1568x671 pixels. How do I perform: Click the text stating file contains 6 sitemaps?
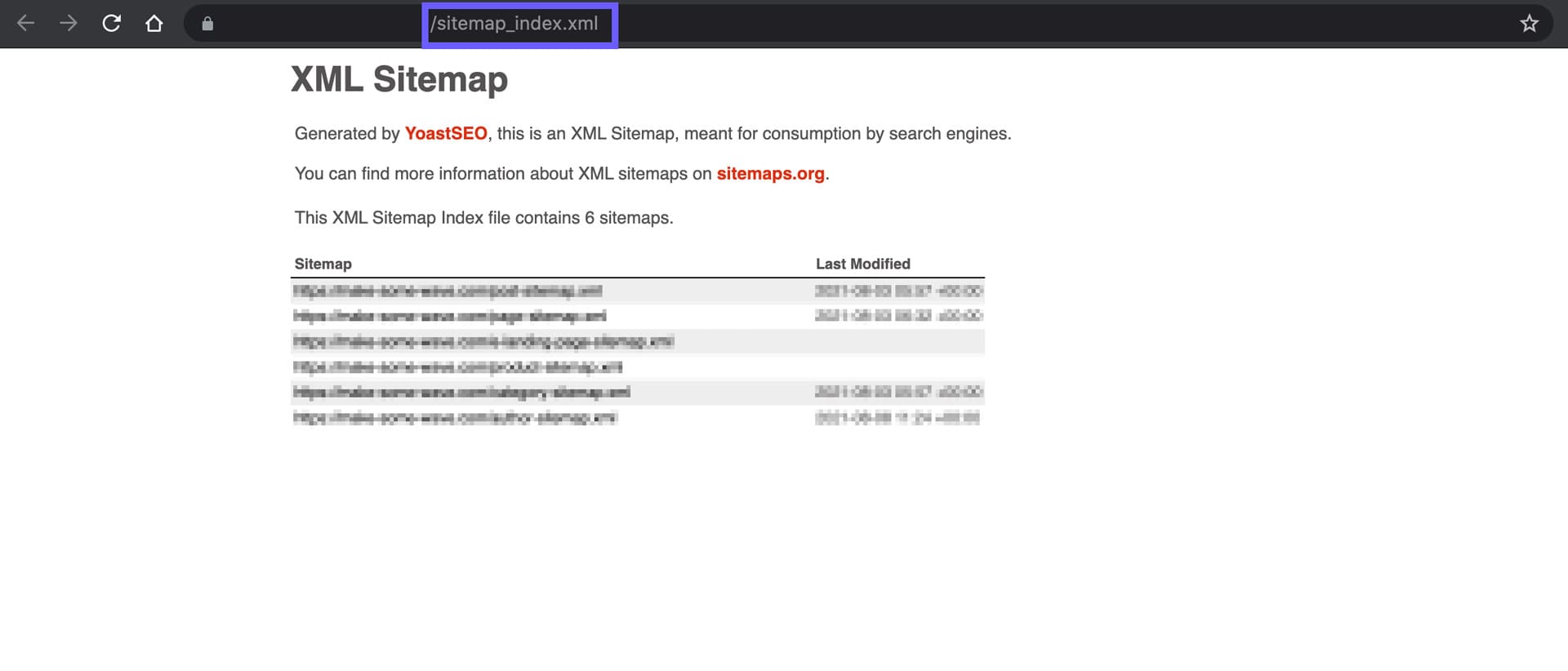pyautogui.click(x=483, y=218)
